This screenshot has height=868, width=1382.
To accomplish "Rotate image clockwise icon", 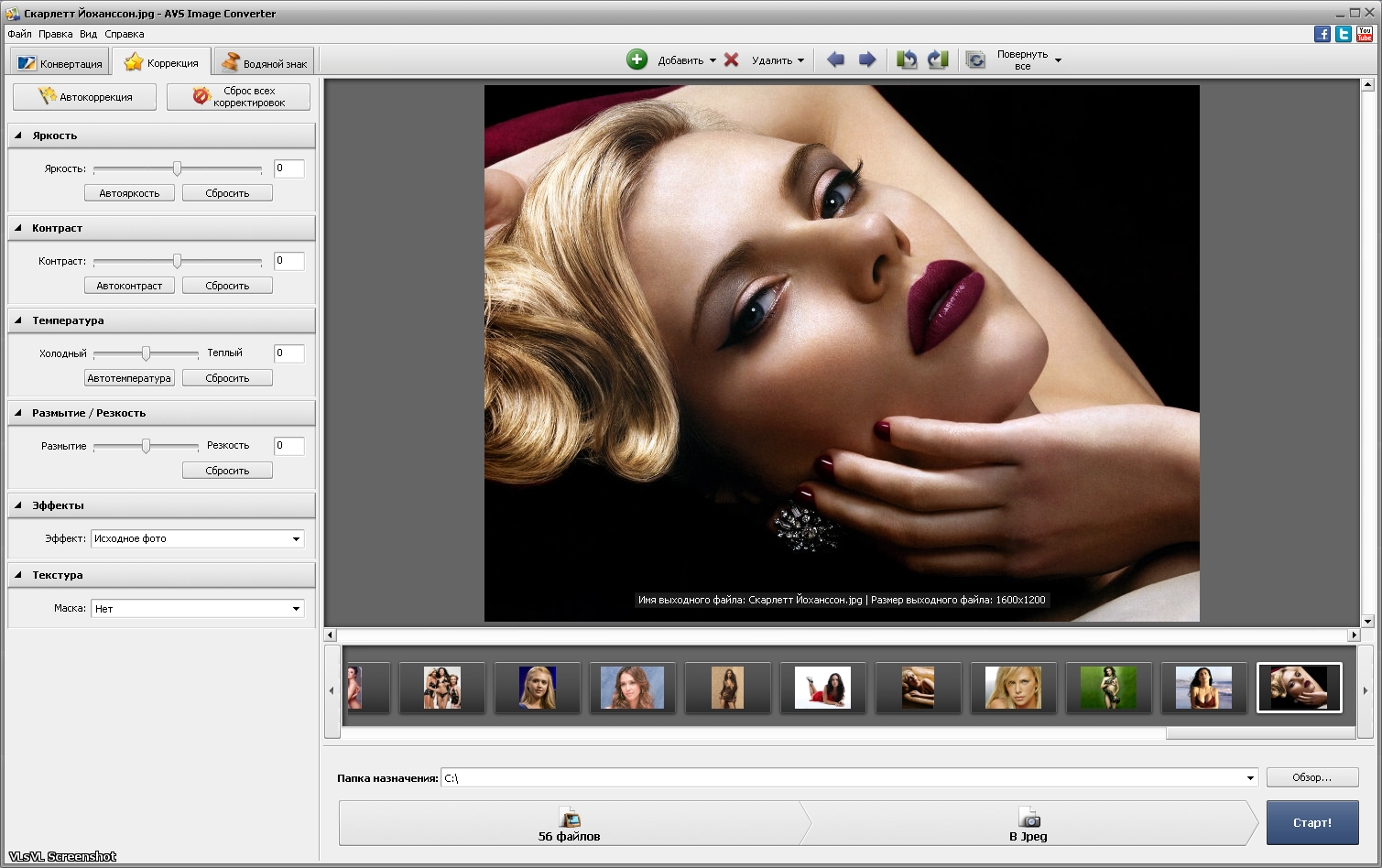I will click(x=937, y=60).
